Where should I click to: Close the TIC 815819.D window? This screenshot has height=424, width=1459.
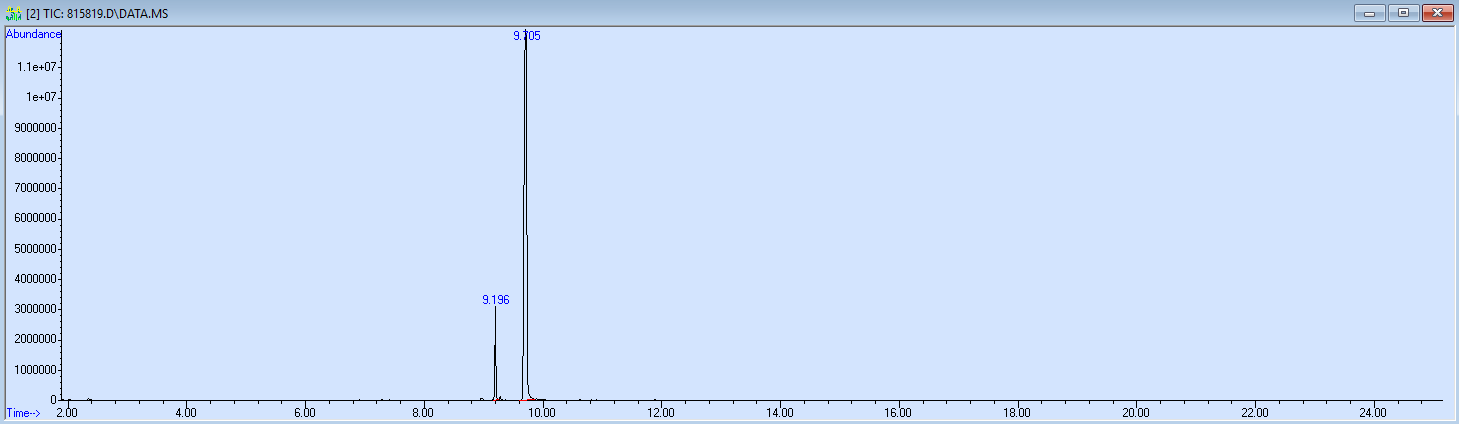(1437, 12)
